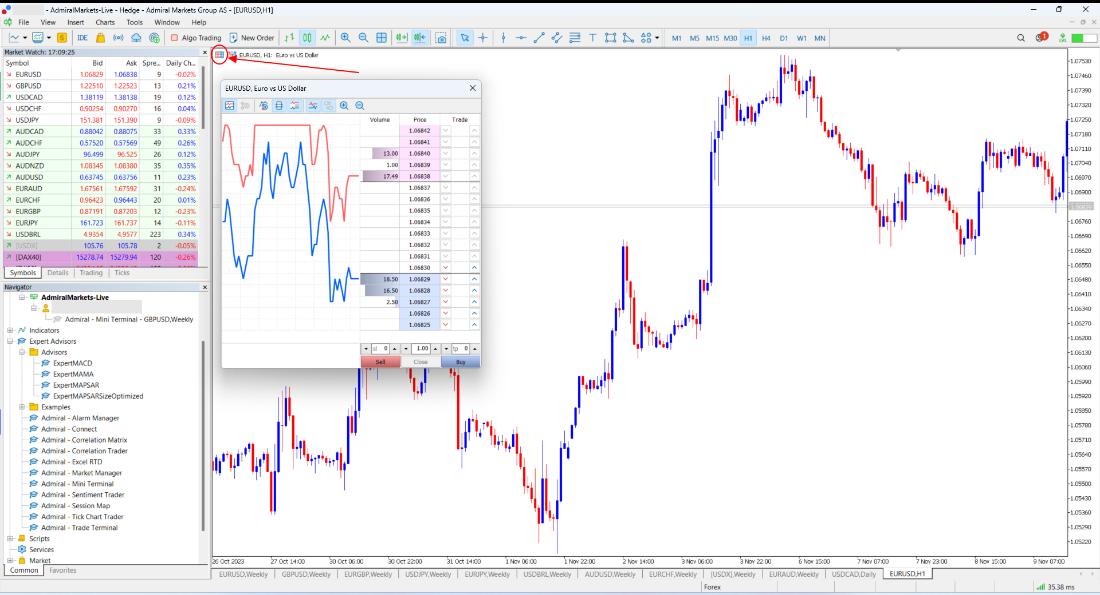
Task: Switch the chart to the candlesticks display
Action: pyautogui.click(x=307, y=38)
